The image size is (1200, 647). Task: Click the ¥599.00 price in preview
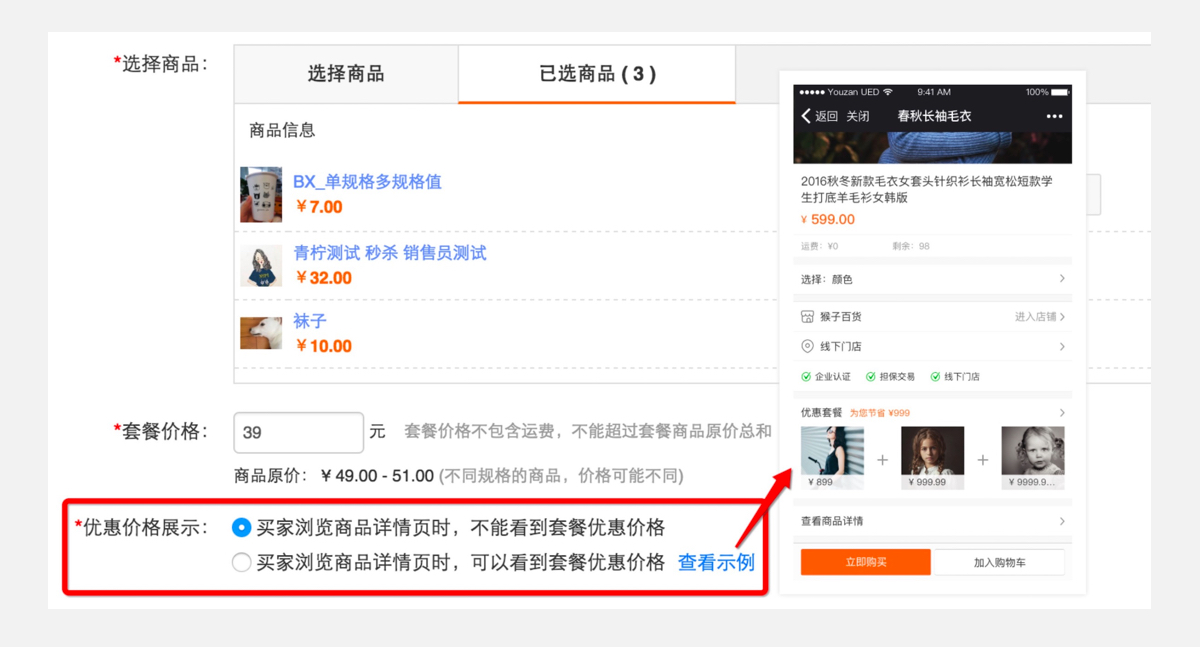[x=828, y=219]
